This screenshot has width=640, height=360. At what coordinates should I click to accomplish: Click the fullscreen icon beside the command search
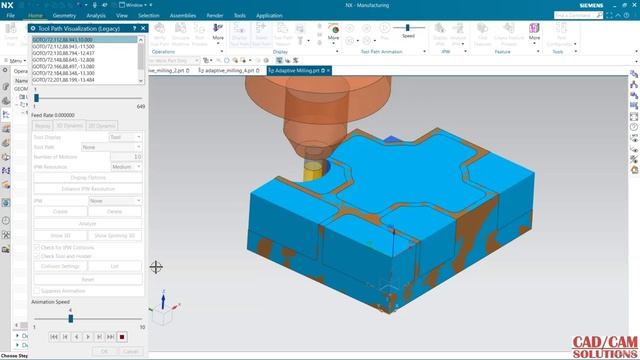click(609, 15)
